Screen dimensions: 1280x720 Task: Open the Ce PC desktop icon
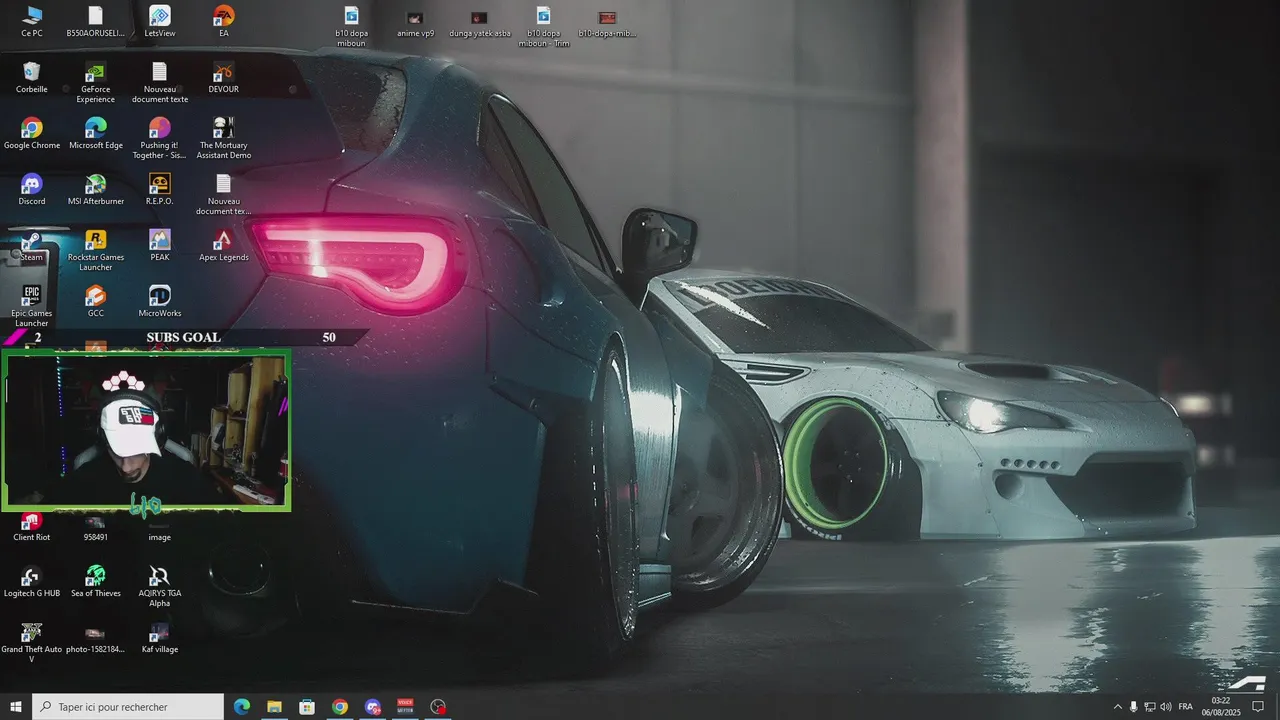[32, 21]
